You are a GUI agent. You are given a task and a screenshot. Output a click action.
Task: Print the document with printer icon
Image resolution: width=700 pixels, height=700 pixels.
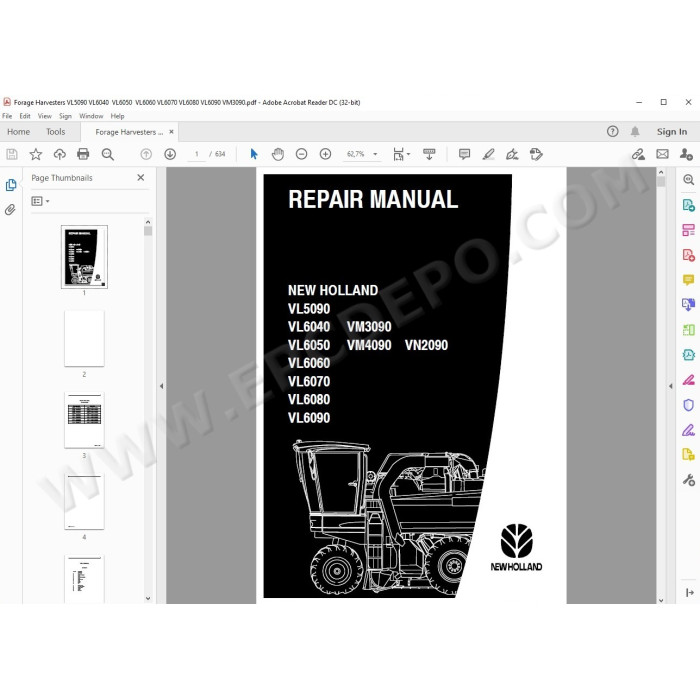83,154
